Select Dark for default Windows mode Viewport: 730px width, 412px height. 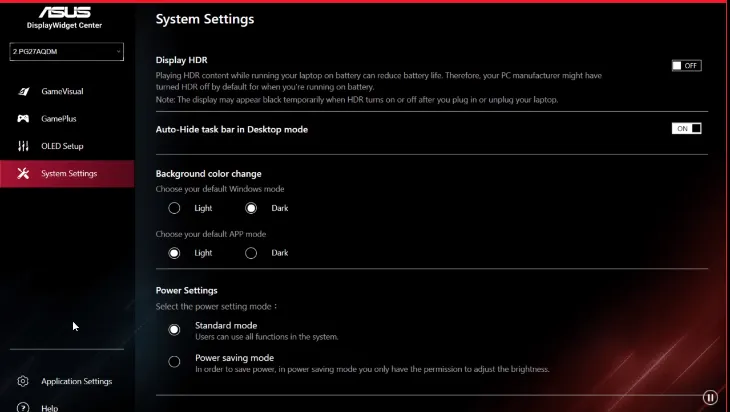pos(251,208)
